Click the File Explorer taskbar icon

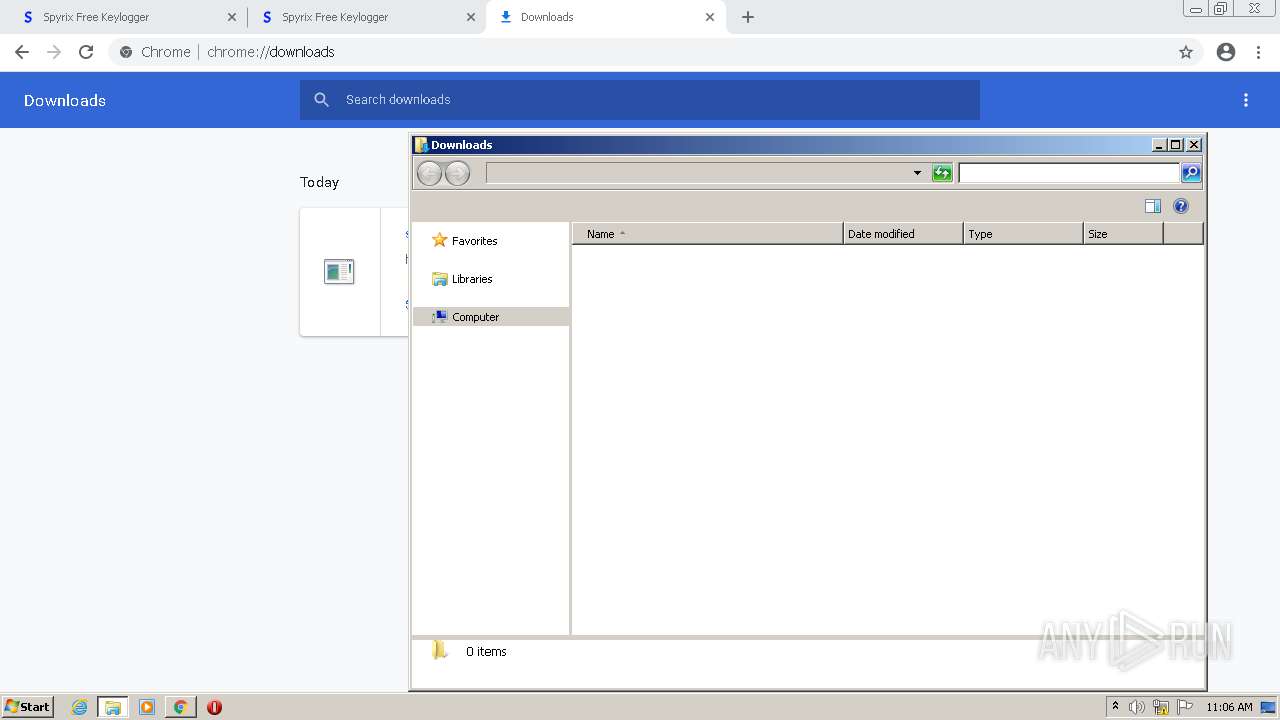tap(113, 707)
